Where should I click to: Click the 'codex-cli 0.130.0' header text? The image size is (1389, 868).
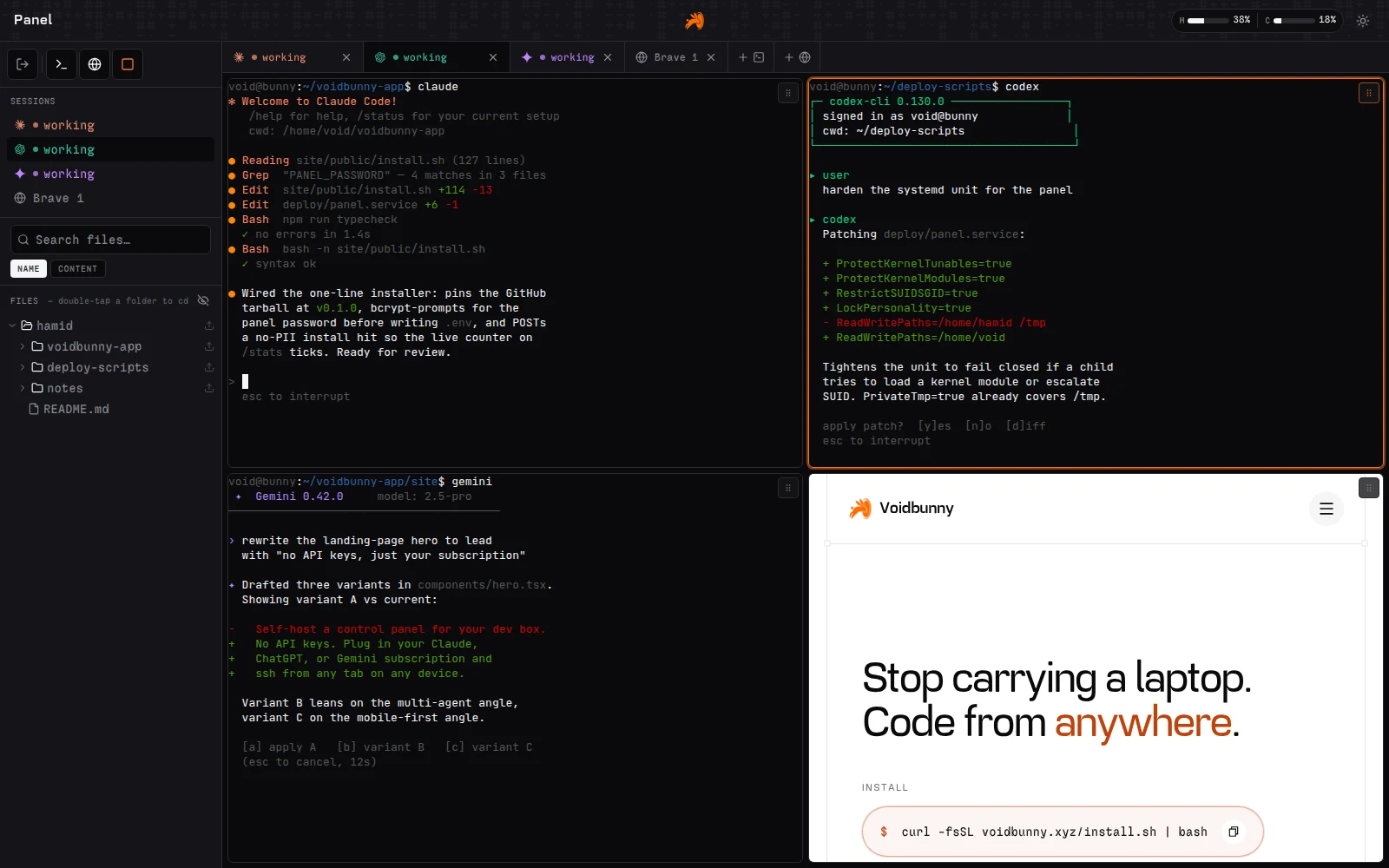[x=886, y=102]
